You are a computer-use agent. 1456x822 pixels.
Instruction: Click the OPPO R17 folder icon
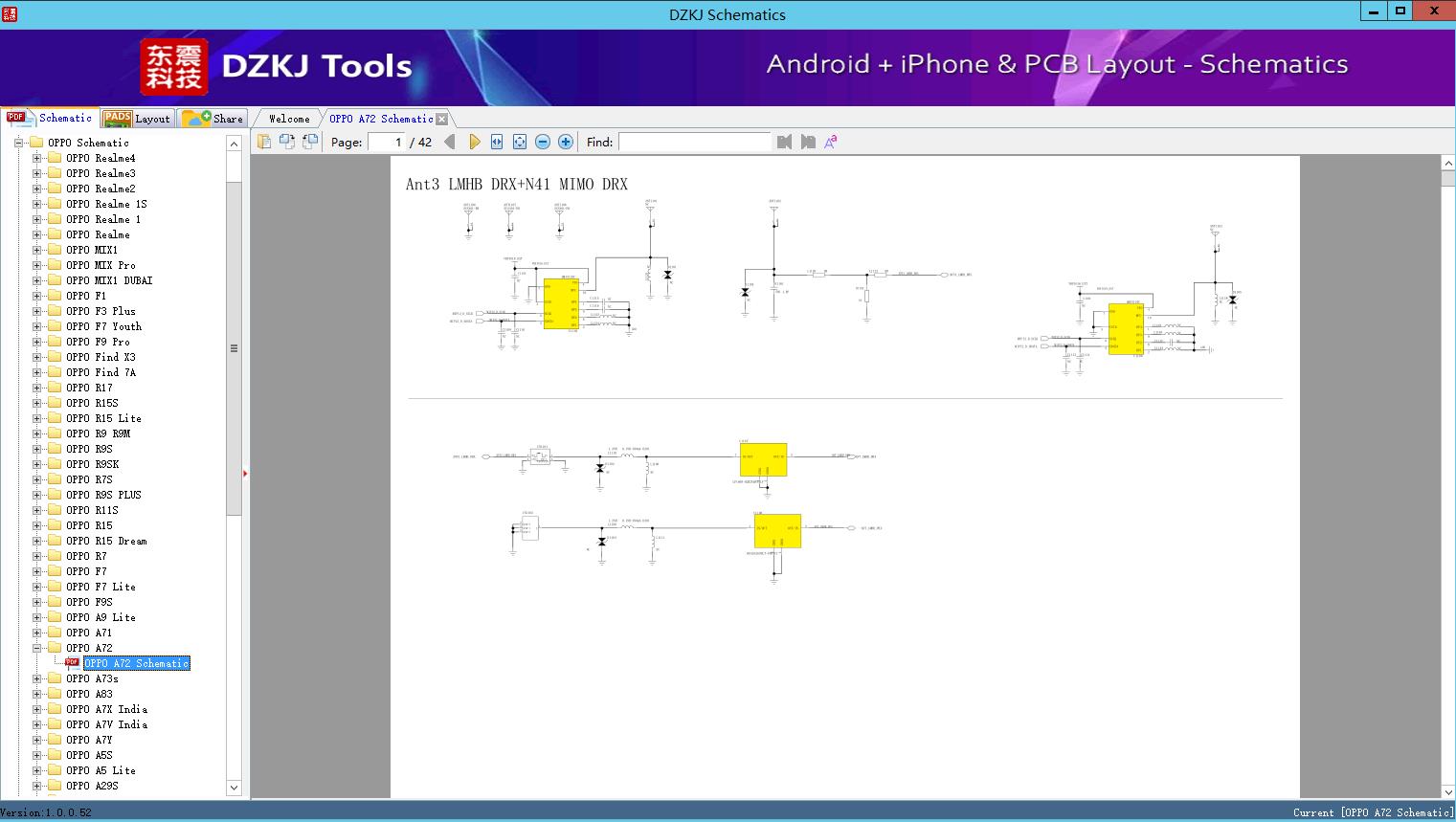click(x=55, y=388)
